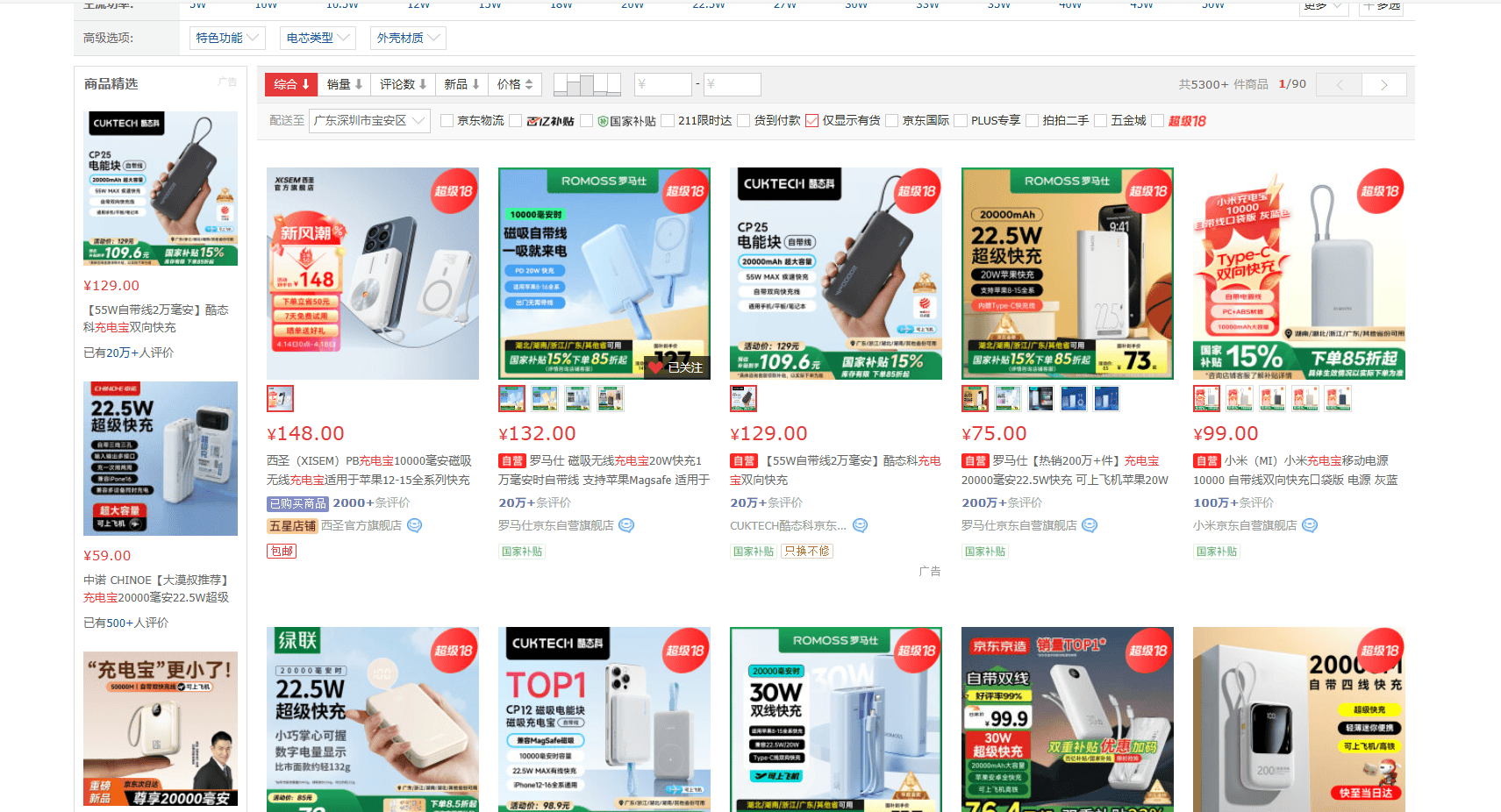The width and height of the screenshot is (1501, 812).
Task: Select third variant thumbnail under ¥75.00 product
Action: [1040, 399]
